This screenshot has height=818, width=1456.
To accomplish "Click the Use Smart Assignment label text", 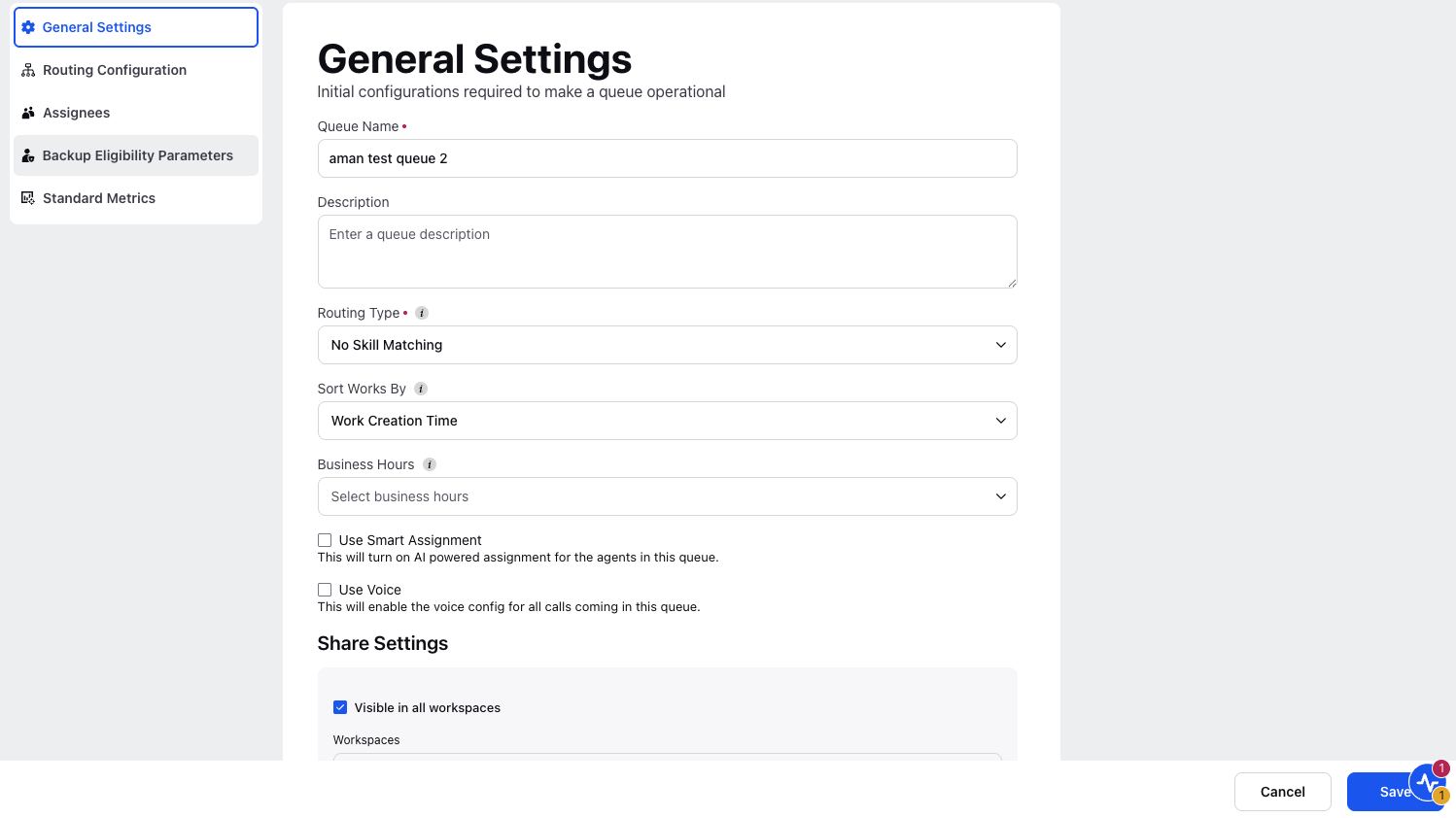I will (x=410, y=540).
